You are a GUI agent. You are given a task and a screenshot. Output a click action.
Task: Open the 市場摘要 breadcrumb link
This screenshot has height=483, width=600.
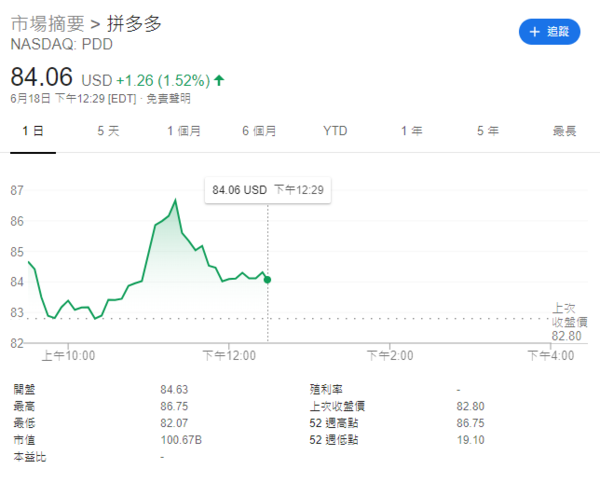pos(47,24)
